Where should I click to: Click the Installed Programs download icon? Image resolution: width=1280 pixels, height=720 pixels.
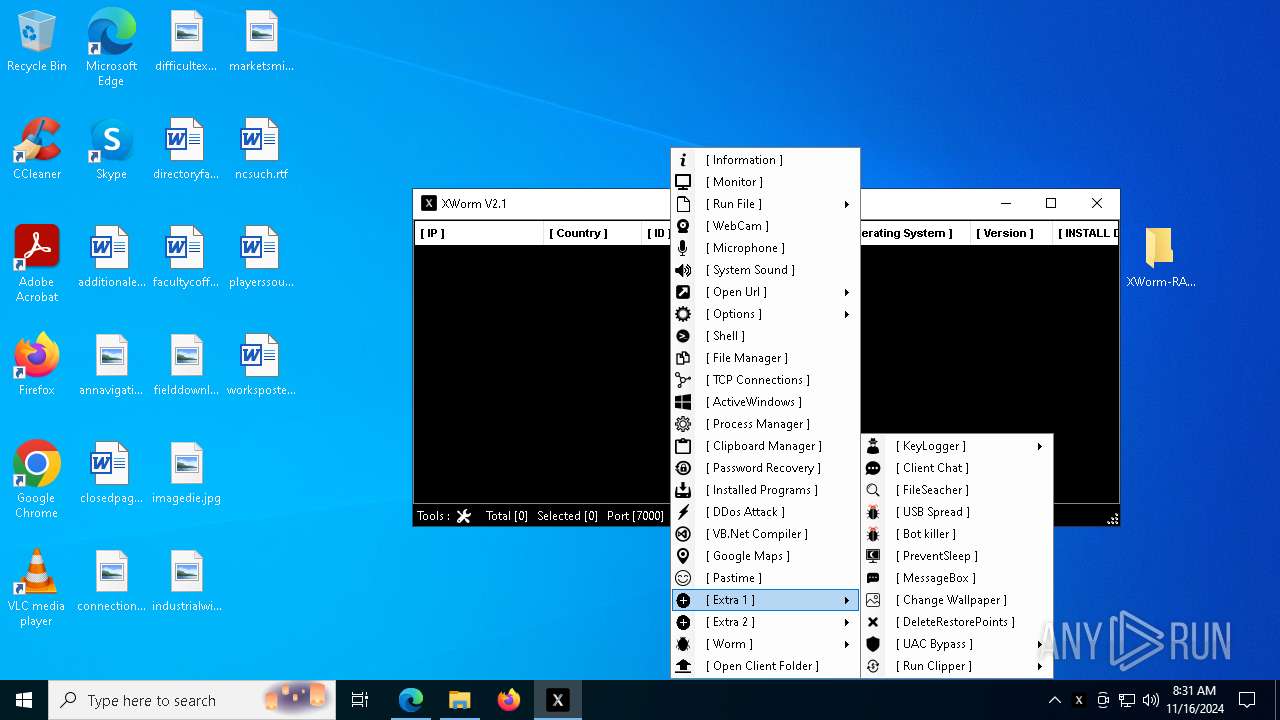point(683,490)
